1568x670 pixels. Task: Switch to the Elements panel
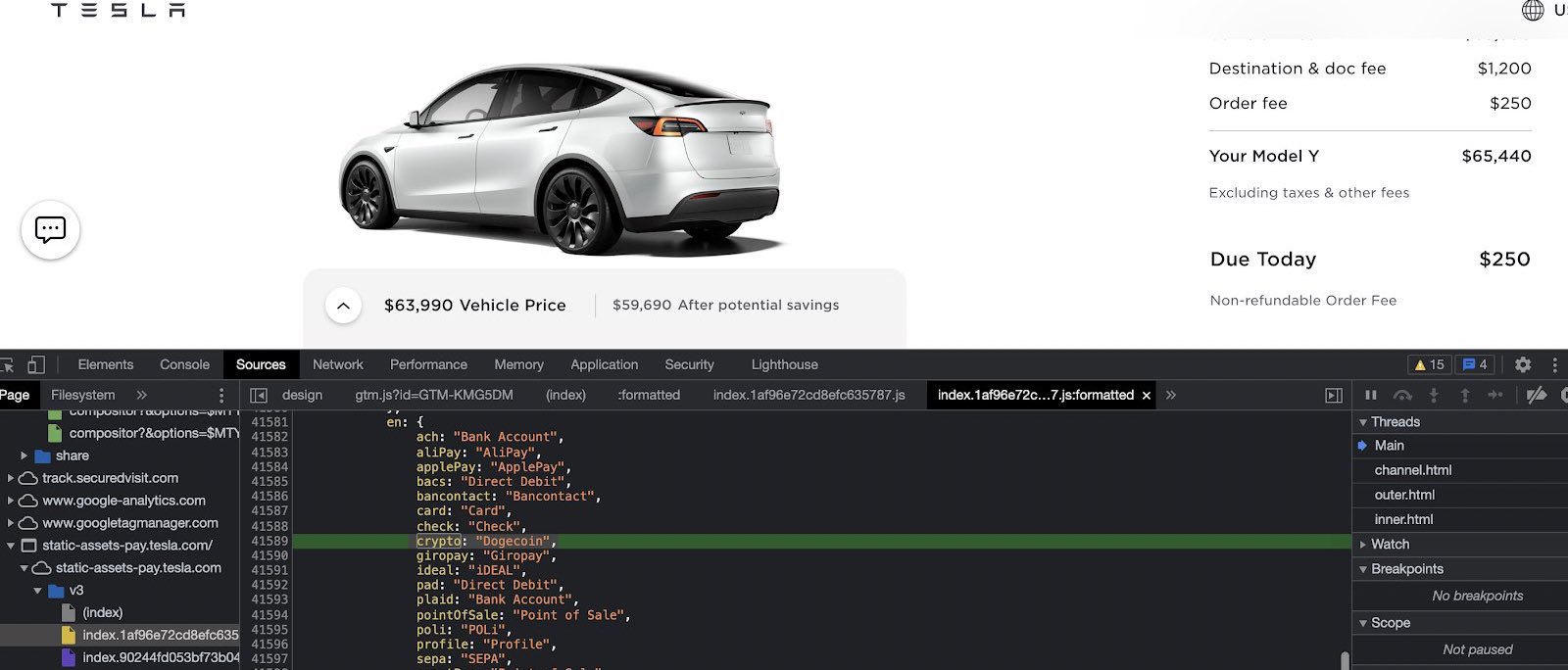coord(106,364)
